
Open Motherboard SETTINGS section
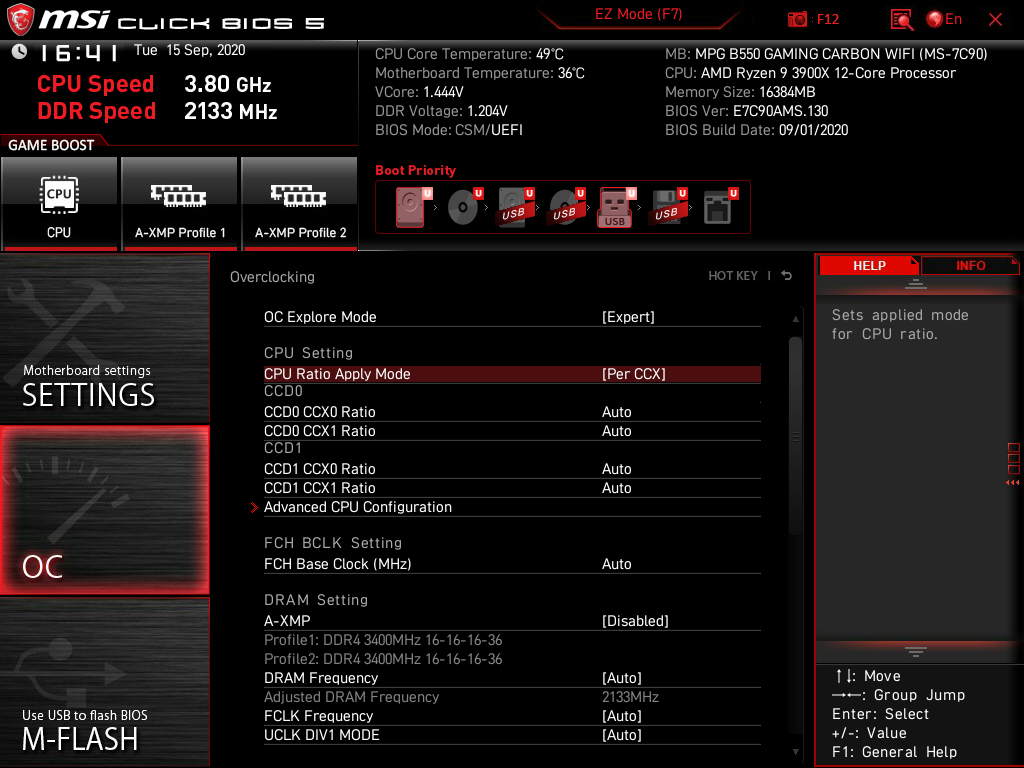pos(104,338)
